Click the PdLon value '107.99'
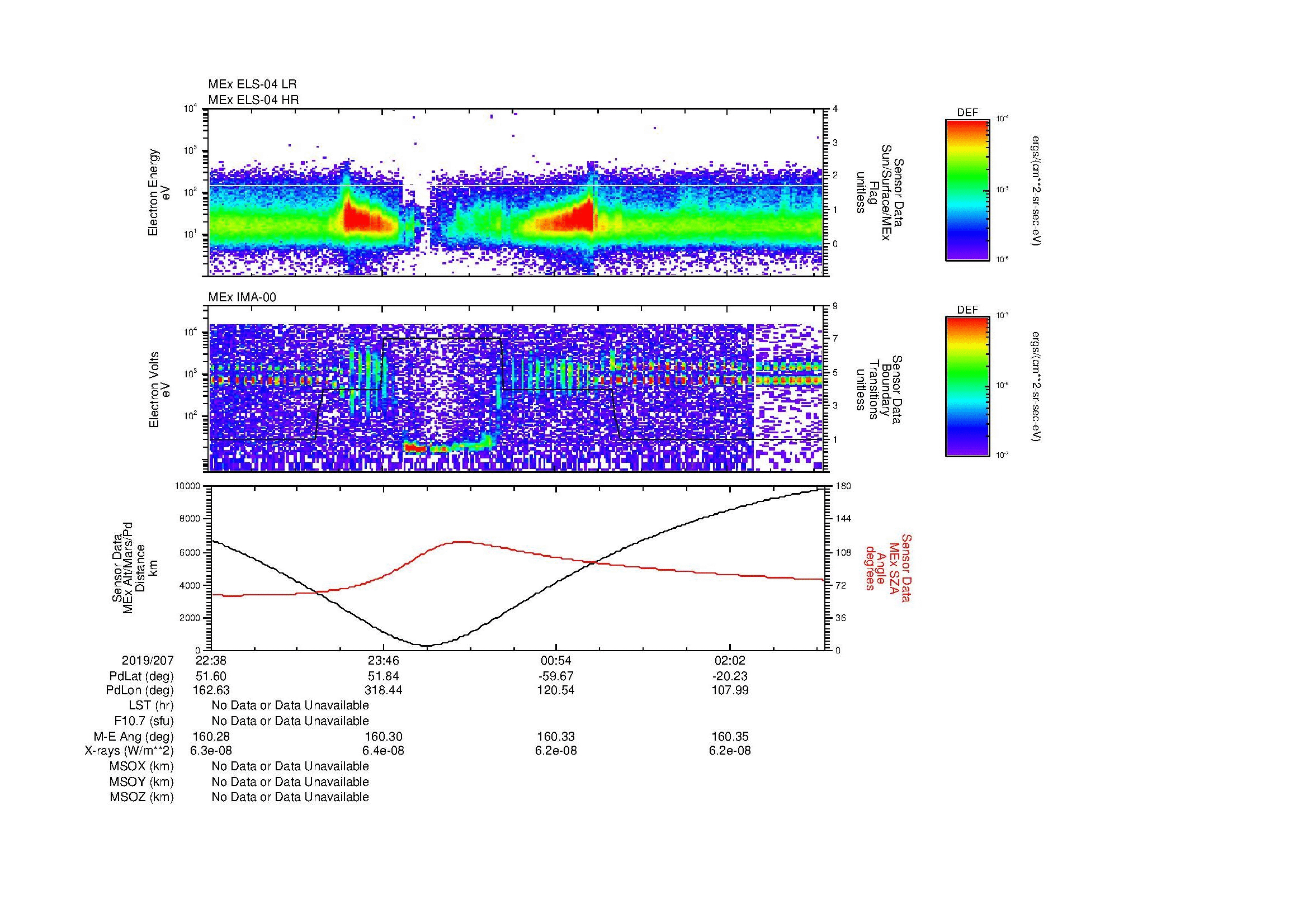 pos(730,690)
